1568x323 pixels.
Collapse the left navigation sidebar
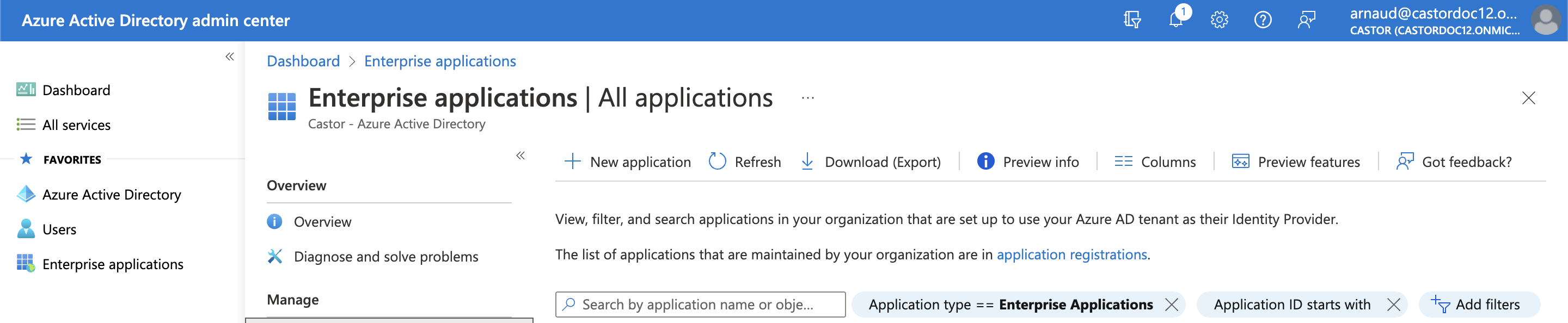click(229, 57)
